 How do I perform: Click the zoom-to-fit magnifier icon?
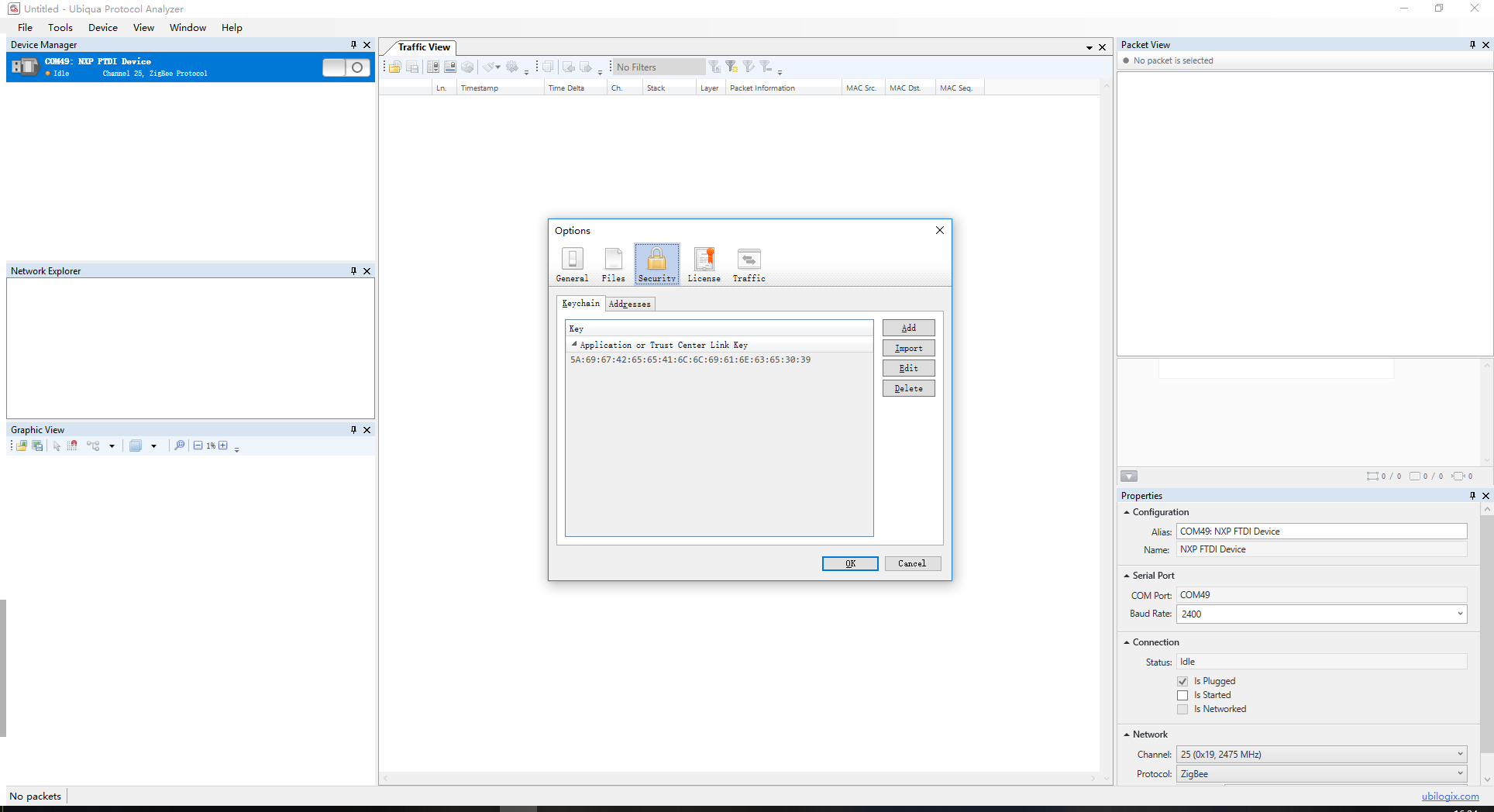click(179, 446)
